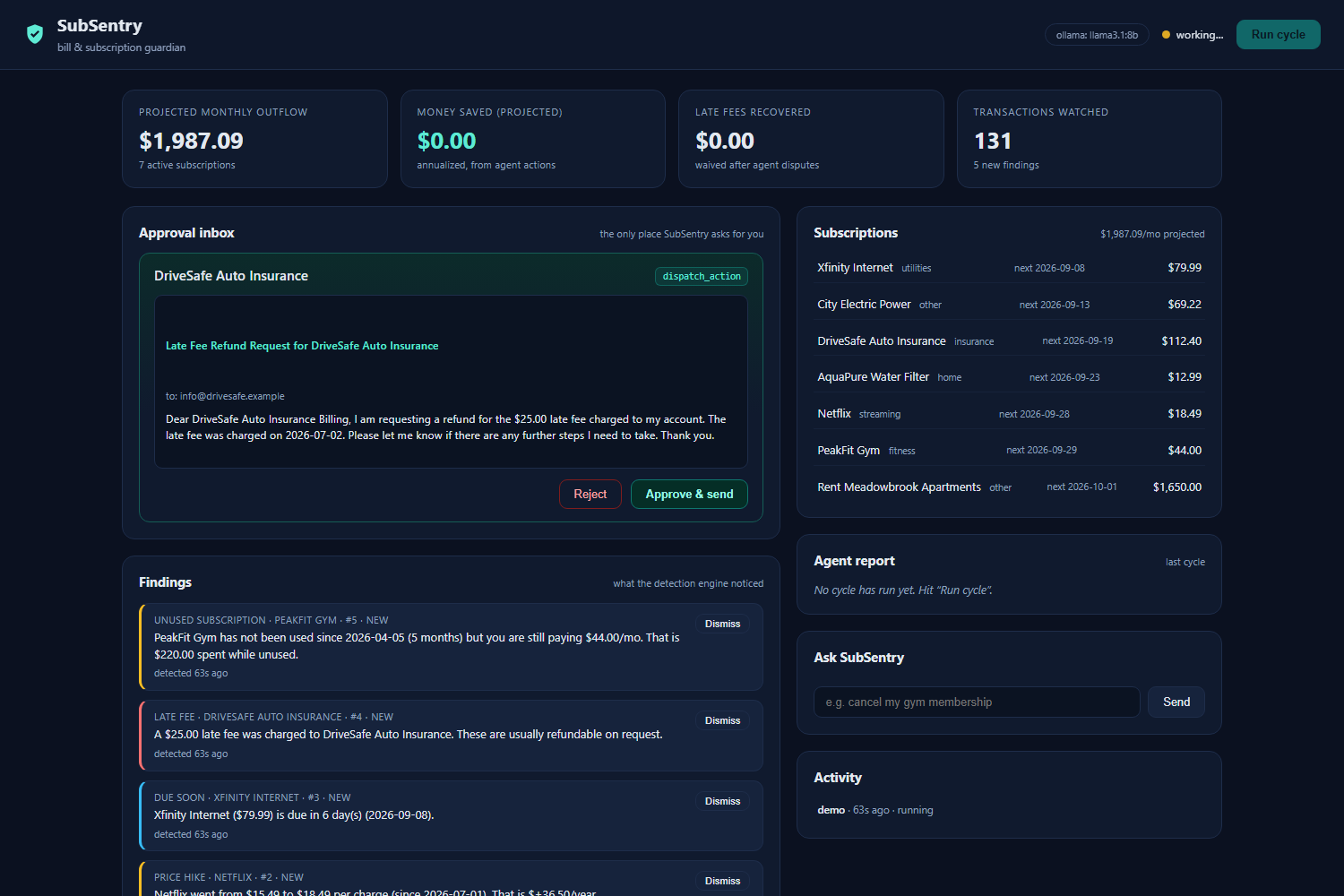Select the DriveSafe Auto Insurance subscription row
The image size is (1344, 896).
pos(1009,341)
